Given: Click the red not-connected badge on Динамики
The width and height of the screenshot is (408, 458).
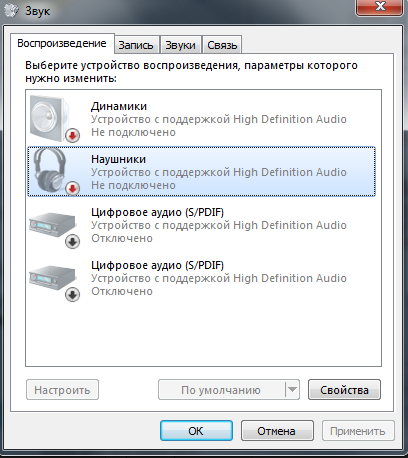Looking at the screenshot, I should (x=72, y=135).
